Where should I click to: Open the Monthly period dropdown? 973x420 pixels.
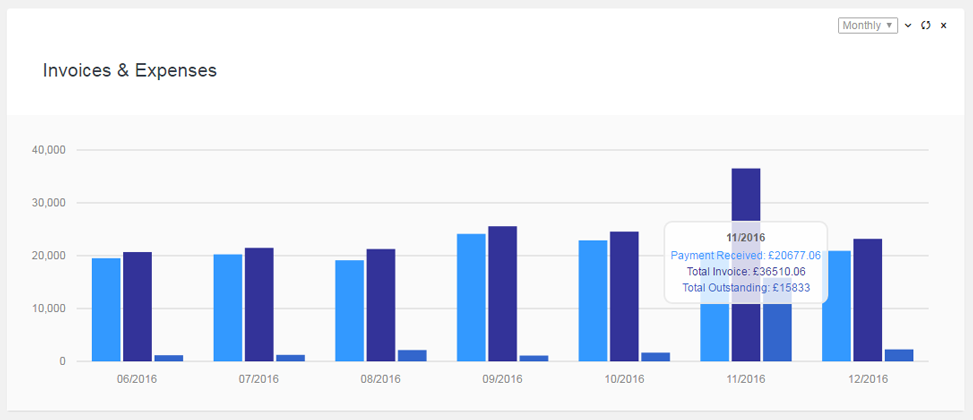(x=867, y=25)
